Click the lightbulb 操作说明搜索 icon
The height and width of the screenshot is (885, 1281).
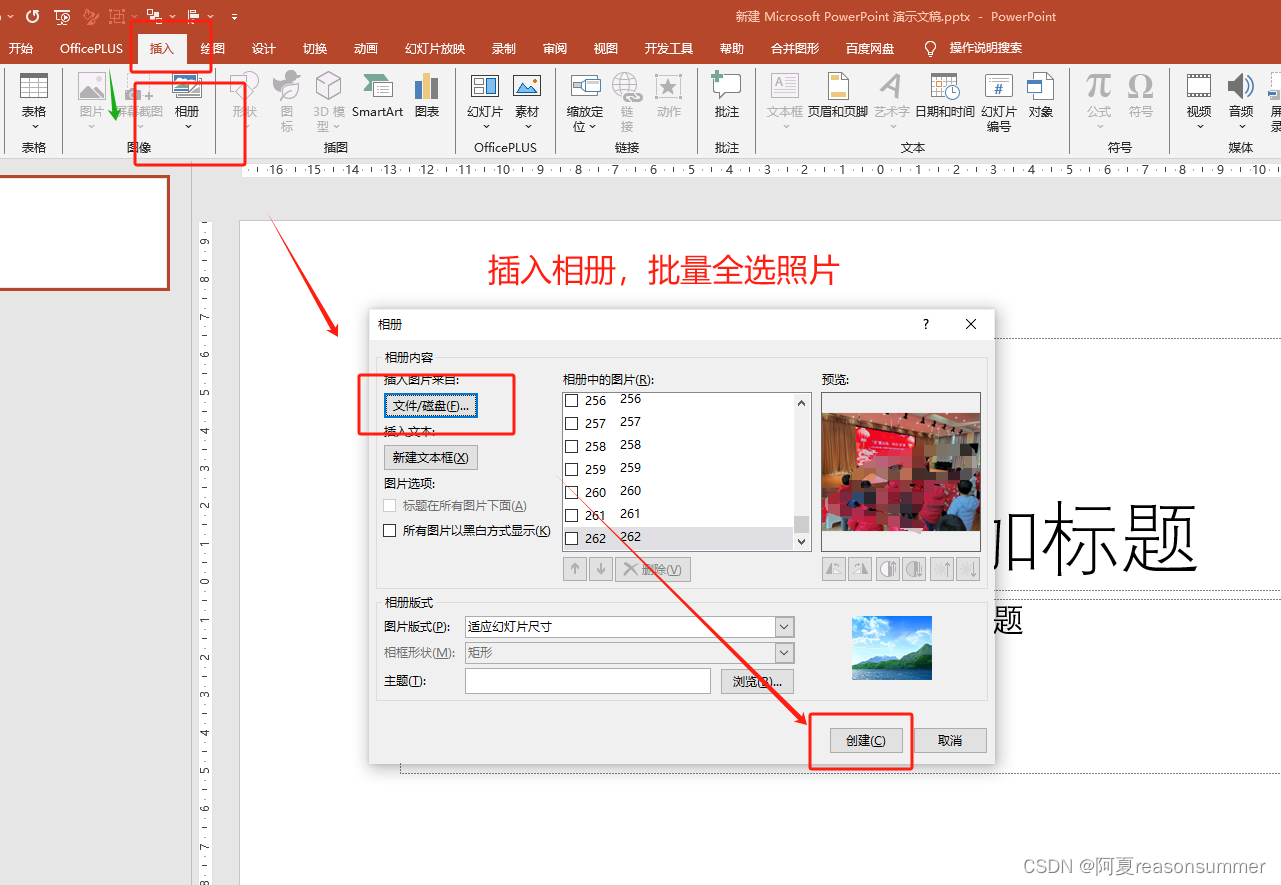(931, 48)
